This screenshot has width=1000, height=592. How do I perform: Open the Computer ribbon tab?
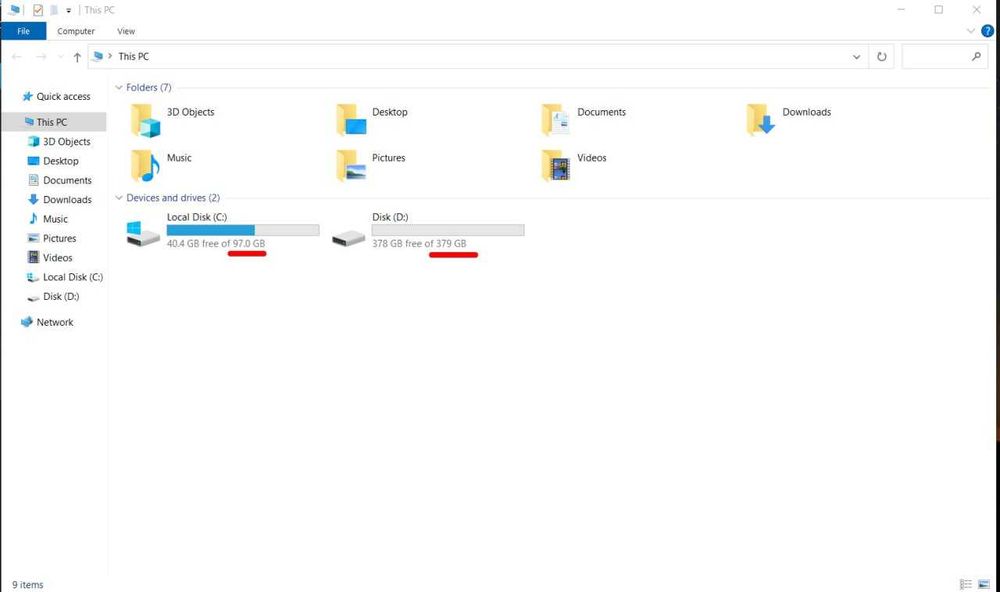pos(76,31)
